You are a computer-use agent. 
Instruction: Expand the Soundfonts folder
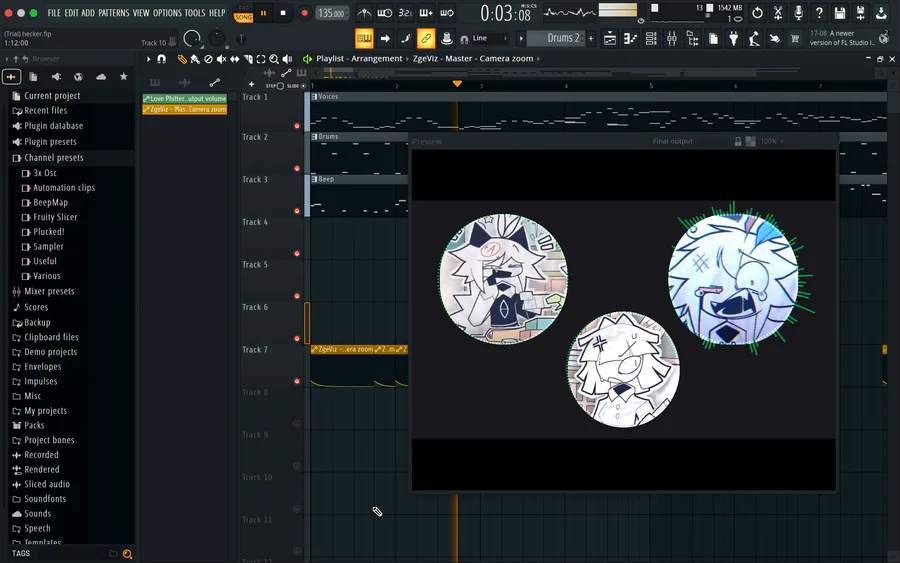45,499
